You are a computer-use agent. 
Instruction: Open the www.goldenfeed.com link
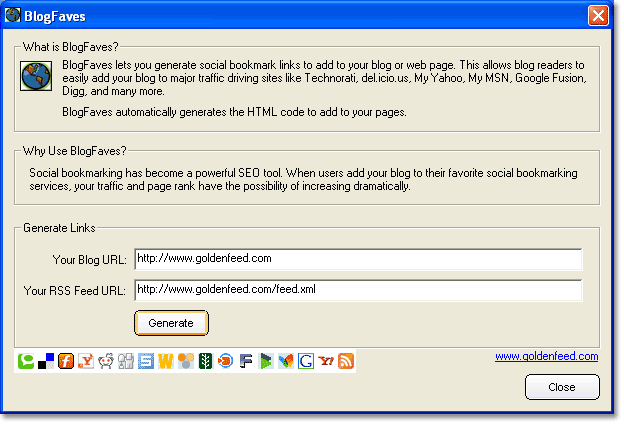pyautogui.click(x=546, y=356)
